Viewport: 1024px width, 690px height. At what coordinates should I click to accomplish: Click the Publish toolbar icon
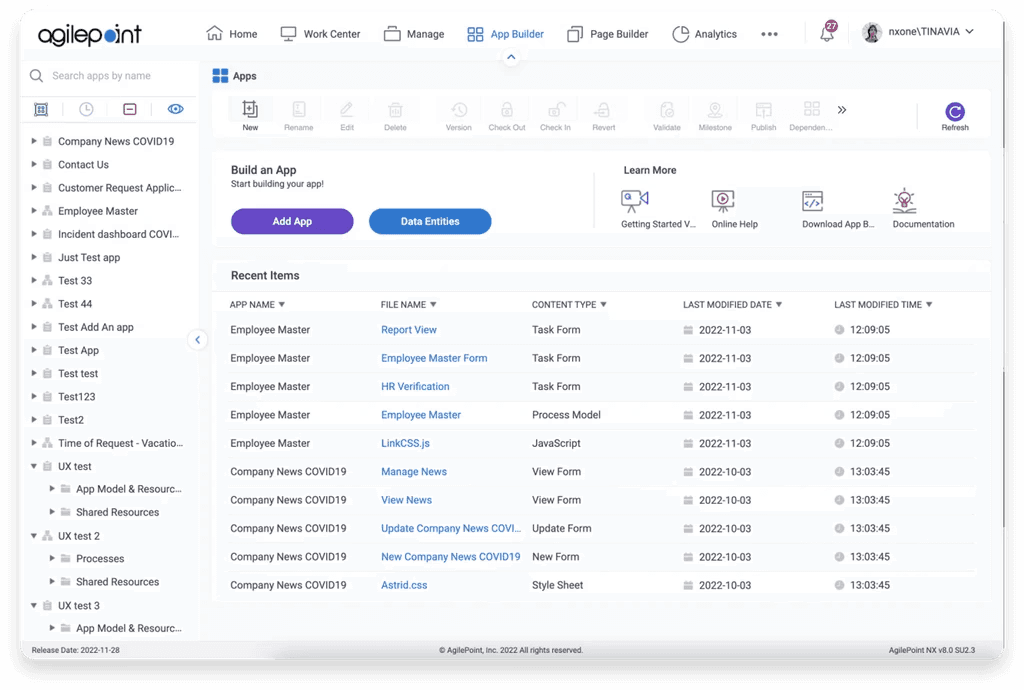pos(763,109)
